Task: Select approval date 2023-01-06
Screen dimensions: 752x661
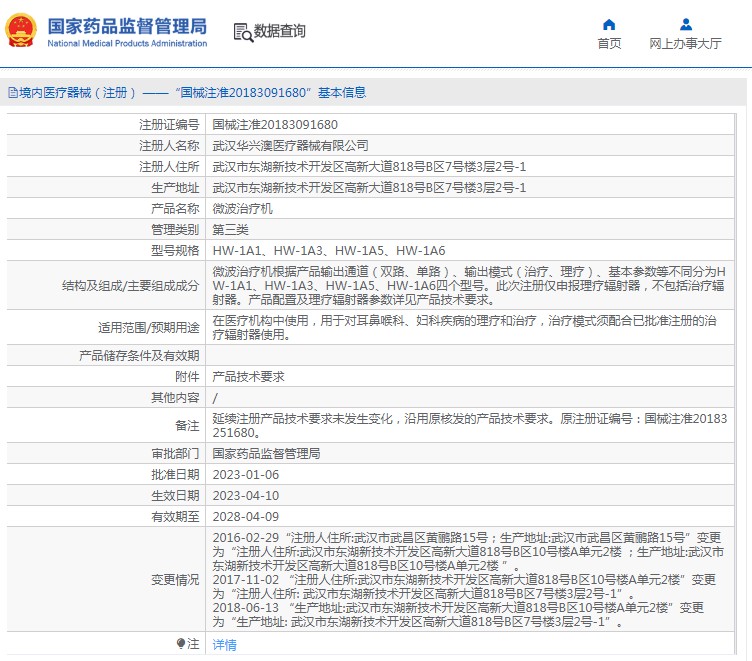Action: click(x=246, y=474)
